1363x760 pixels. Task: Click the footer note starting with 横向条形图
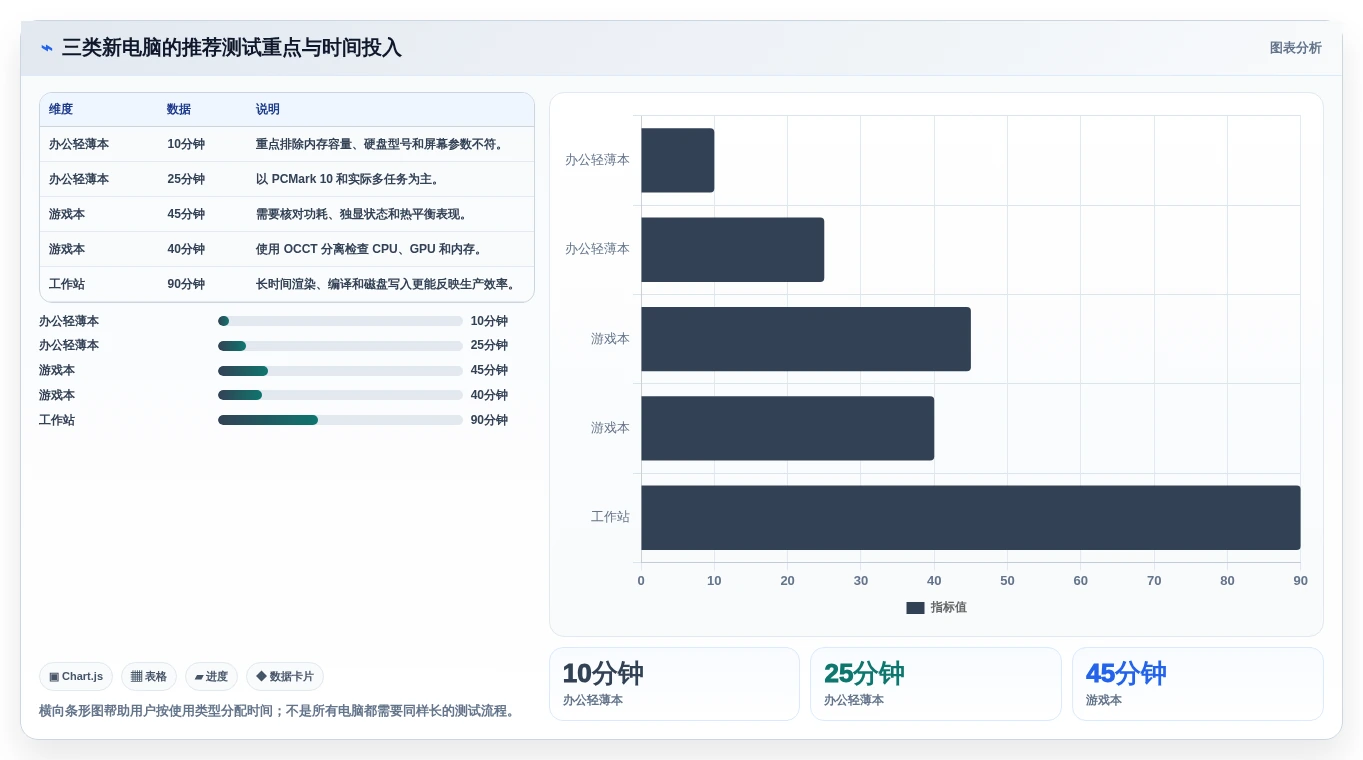(x=279, y=711)
